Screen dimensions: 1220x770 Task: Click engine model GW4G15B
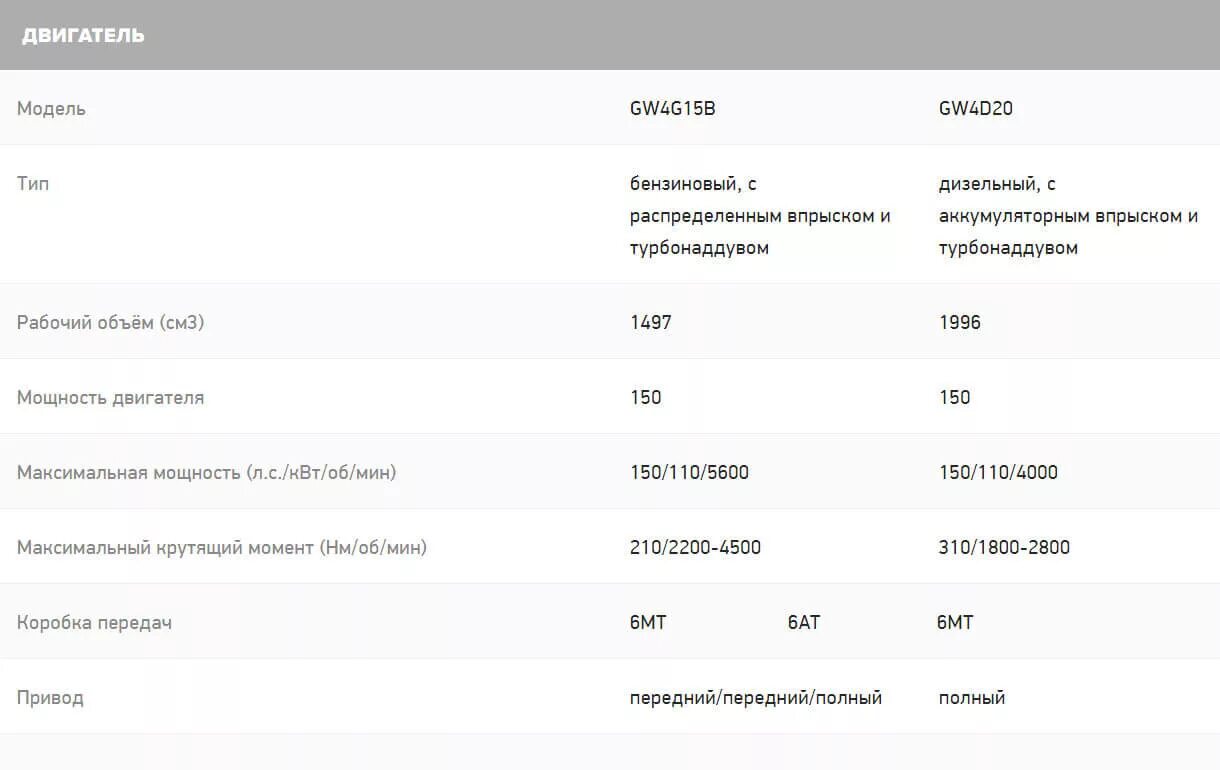pos(672,109)
